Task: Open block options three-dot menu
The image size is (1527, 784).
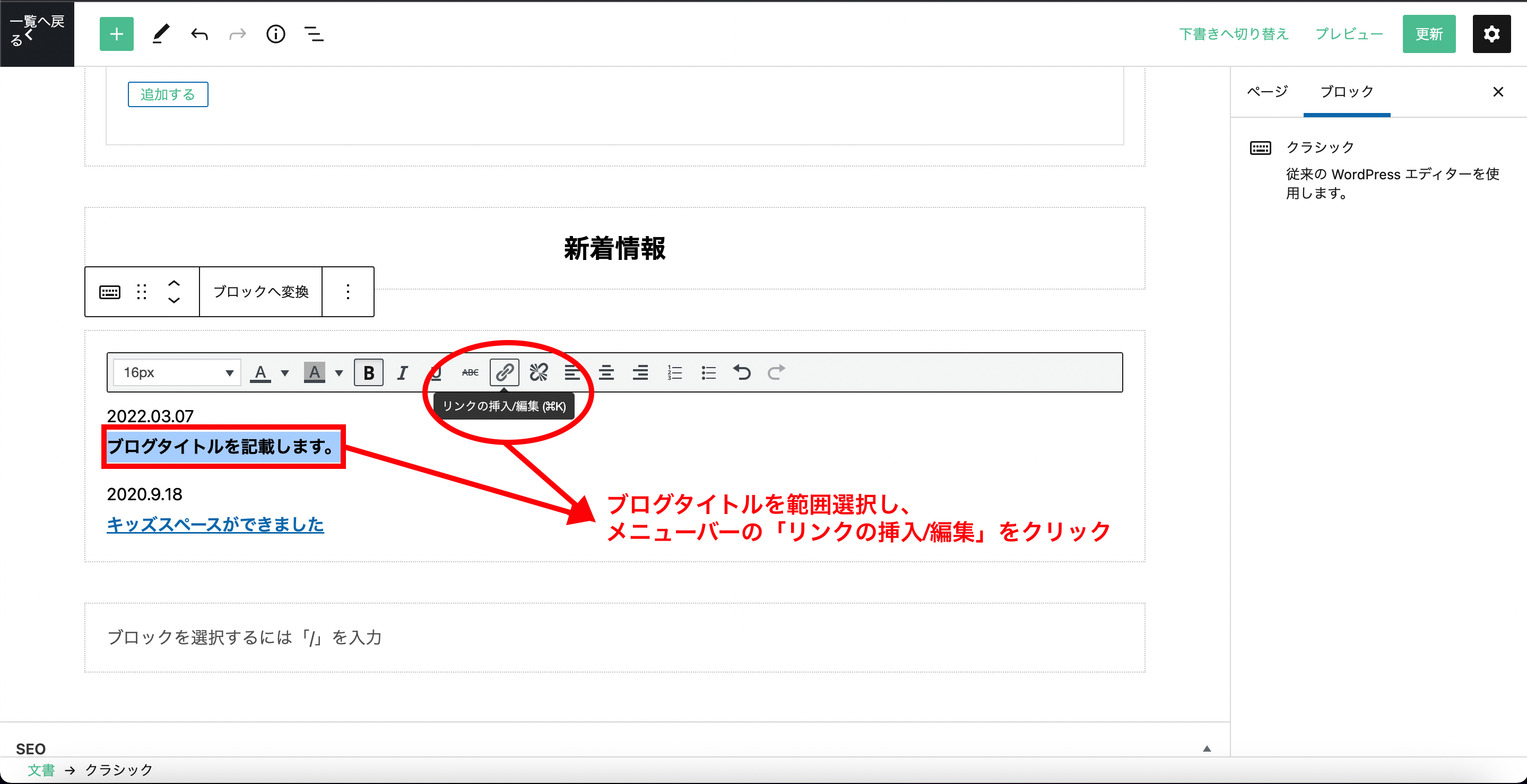Action: pyautogui.click(x=348, y=292)
